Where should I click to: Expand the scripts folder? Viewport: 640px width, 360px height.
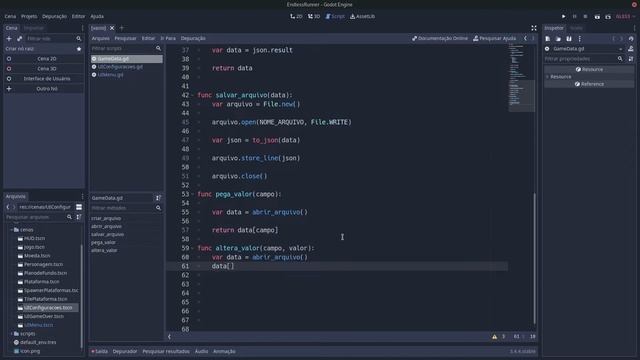tap(11, 334)
